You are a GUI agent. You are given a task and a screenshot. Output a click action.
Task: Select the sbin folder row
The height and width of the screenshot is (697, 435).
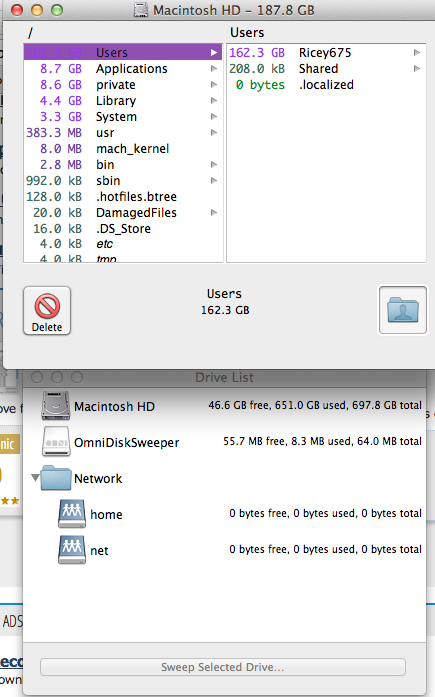(123, 180)
